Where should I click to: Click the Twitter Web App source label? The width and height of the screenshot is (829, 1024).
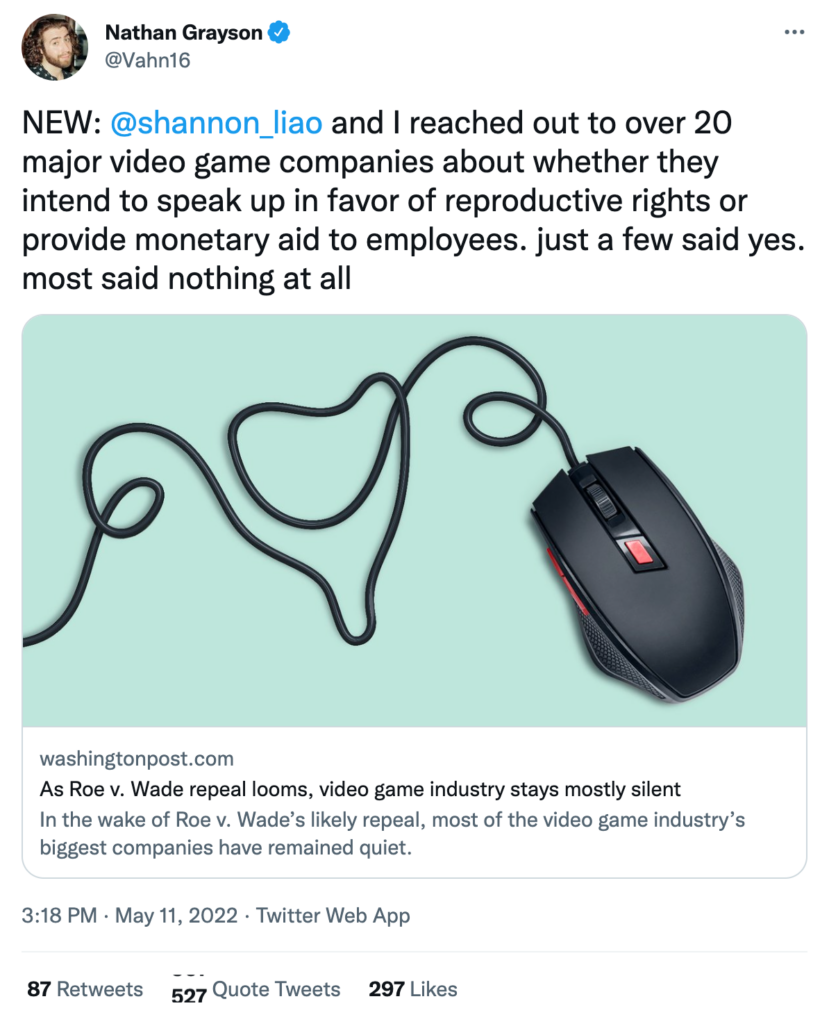click(333, 915)
